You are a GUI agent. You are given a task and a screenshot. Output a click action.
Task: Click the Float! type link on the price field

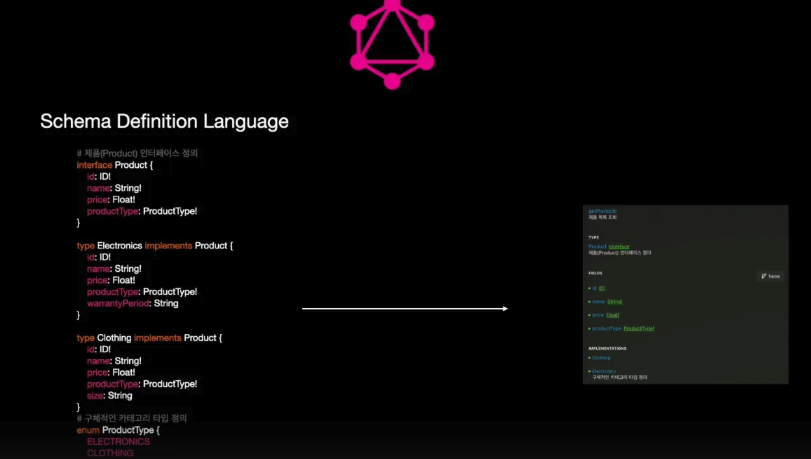[612, 315]
